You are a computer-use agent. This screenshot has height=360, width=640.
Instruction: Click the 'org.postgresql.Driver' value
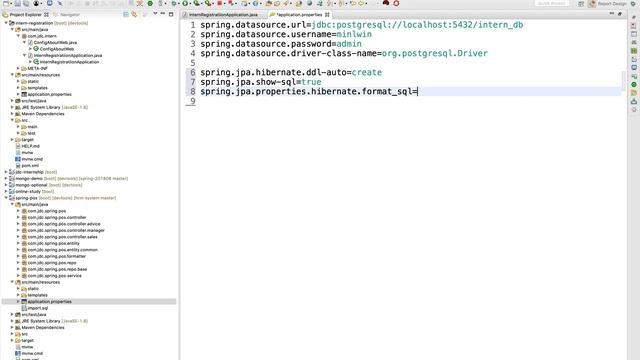(435, 53)
